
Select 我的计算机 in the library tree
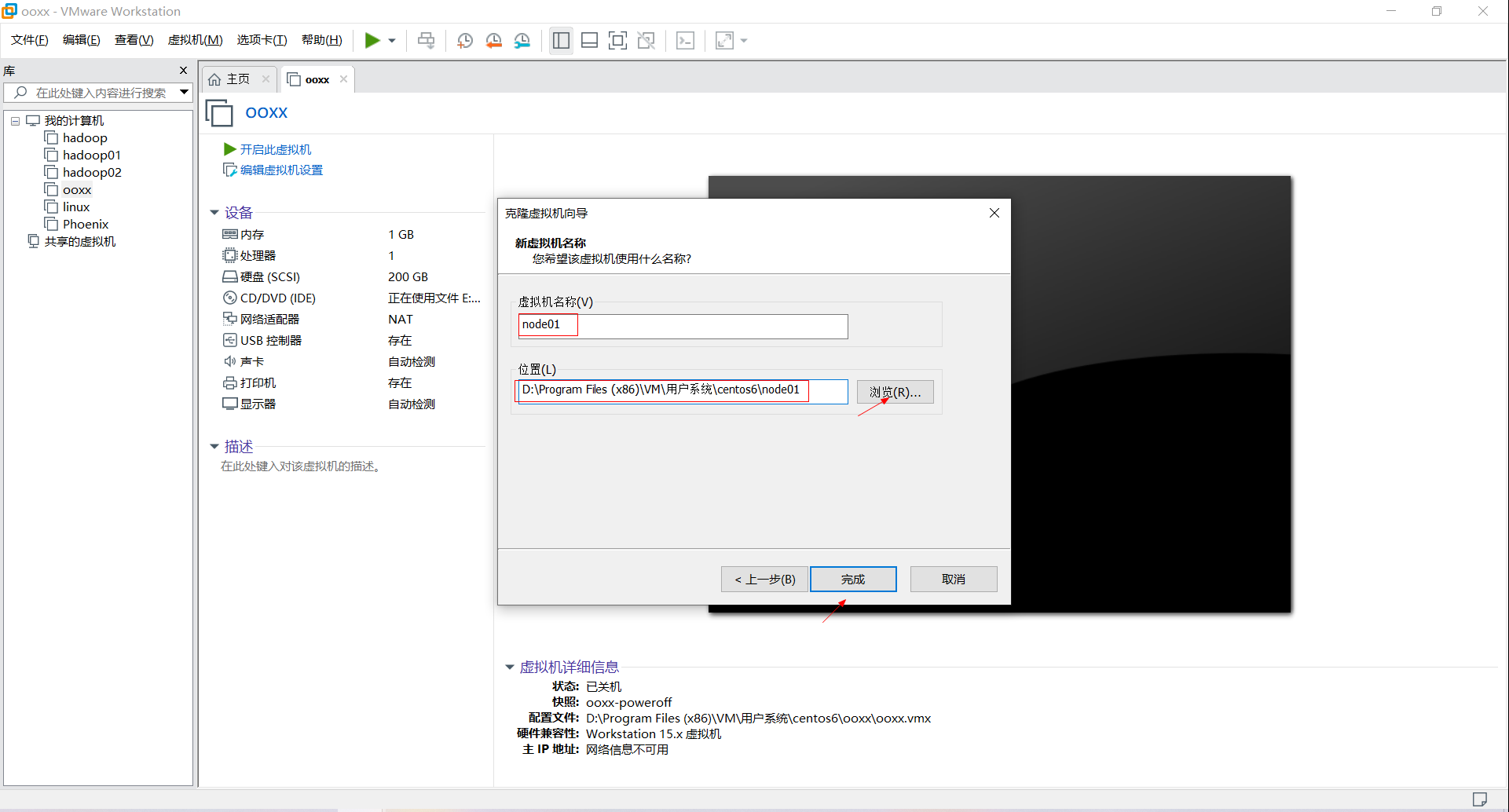point(74,120)
